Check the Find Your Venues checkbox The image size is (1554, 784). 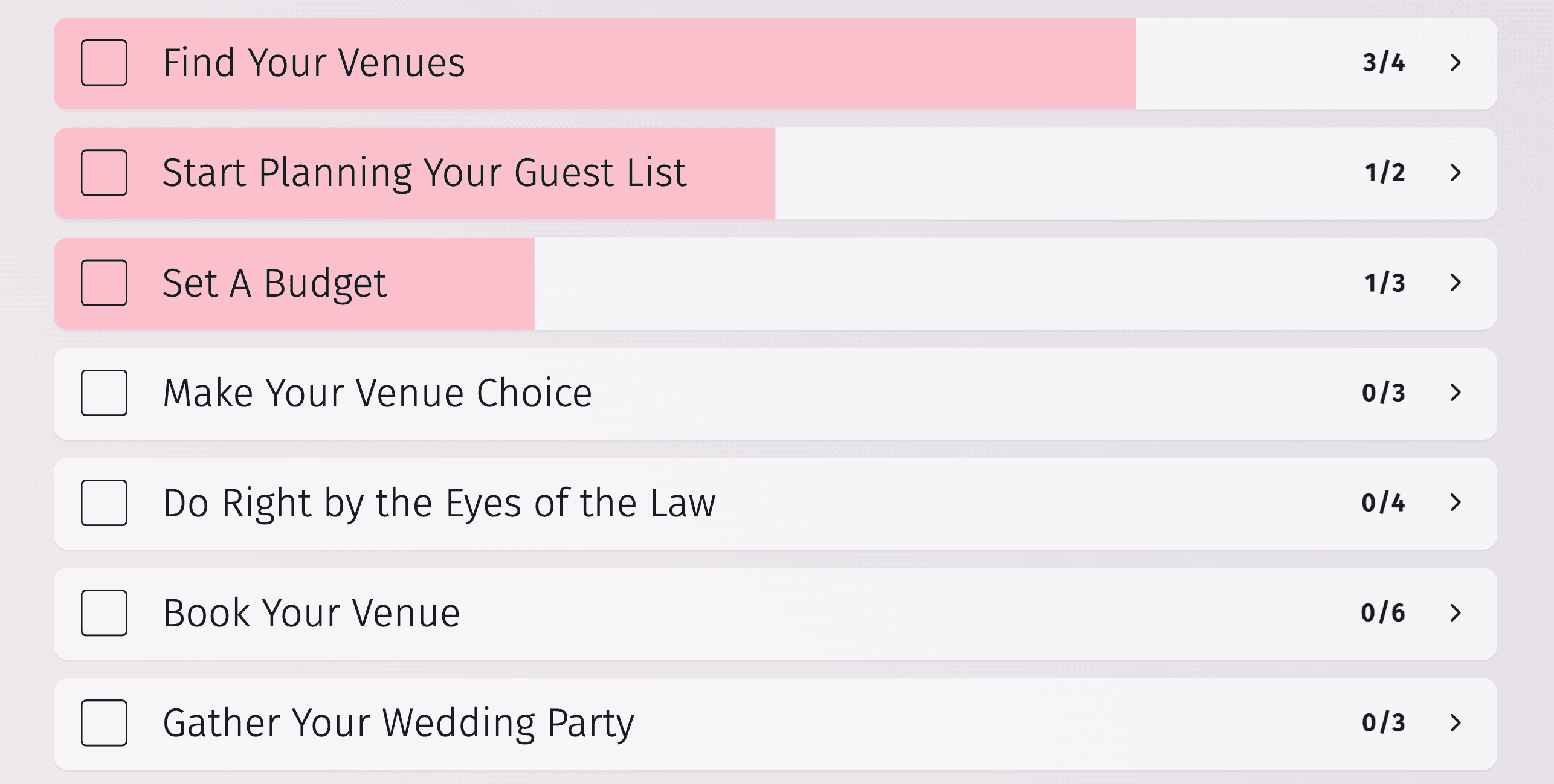104,63
